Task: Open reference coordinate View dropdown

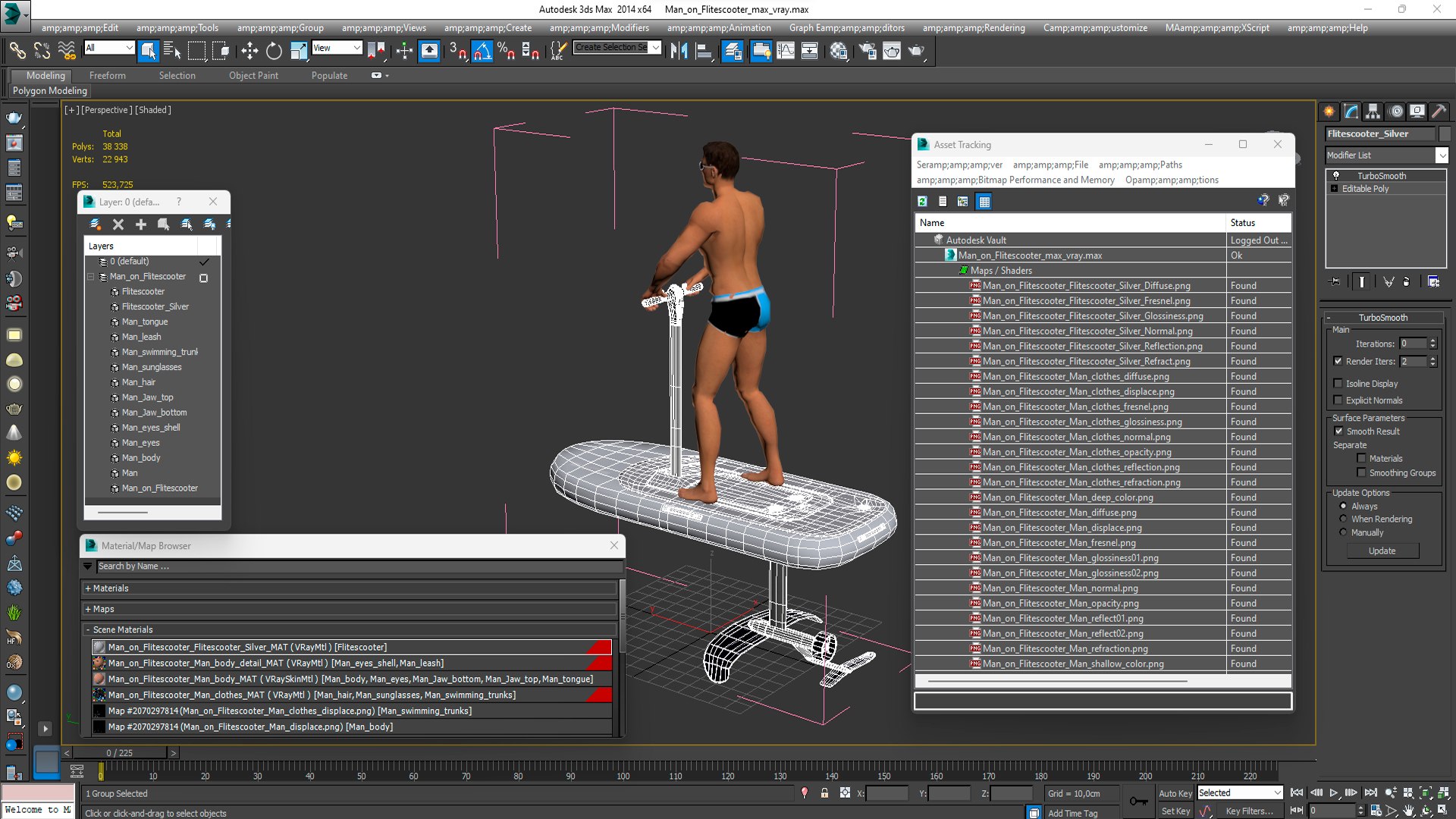Action: click(x=337, y=48)
